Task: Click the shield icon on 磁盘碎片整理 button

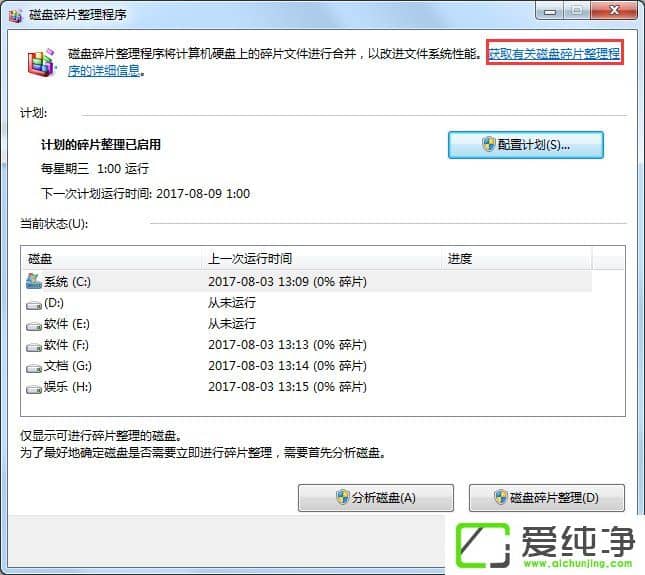Action: (x=501, y=497)
